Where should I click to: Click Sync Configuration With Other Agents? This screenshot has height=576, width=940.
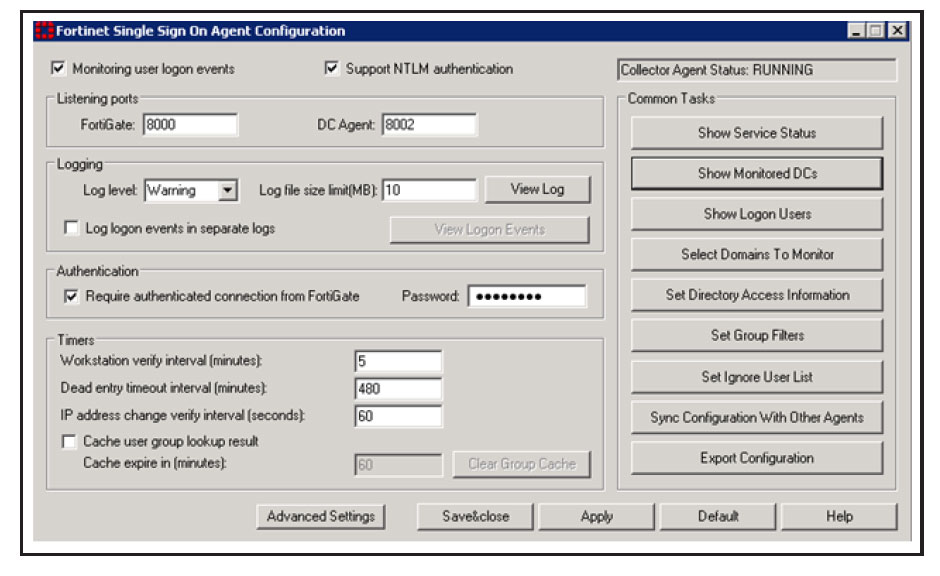coord(757,417)
